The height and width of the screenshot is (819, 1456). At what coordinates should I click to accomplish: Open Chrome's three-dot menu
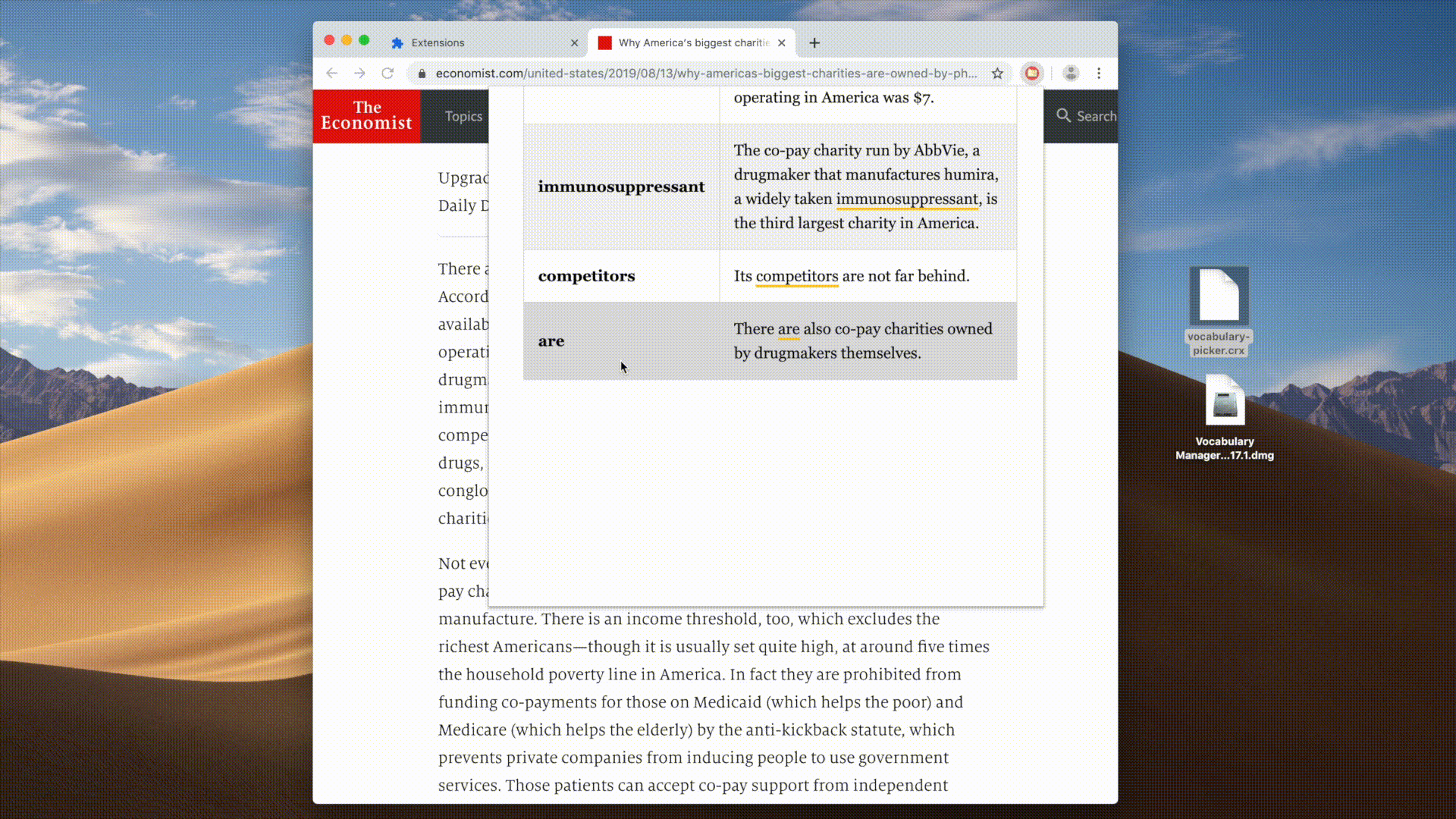tap(1099, 74)
